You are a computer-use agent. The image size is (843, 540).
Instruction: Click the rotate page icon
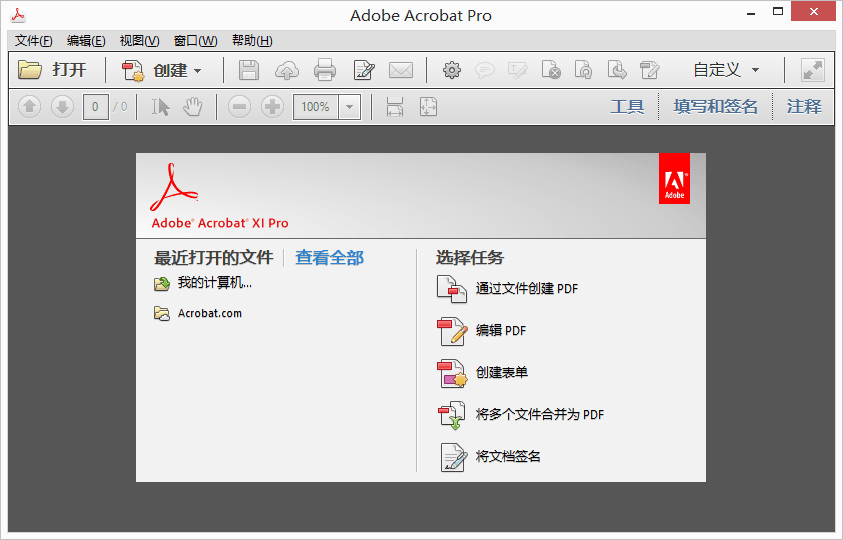583,70
